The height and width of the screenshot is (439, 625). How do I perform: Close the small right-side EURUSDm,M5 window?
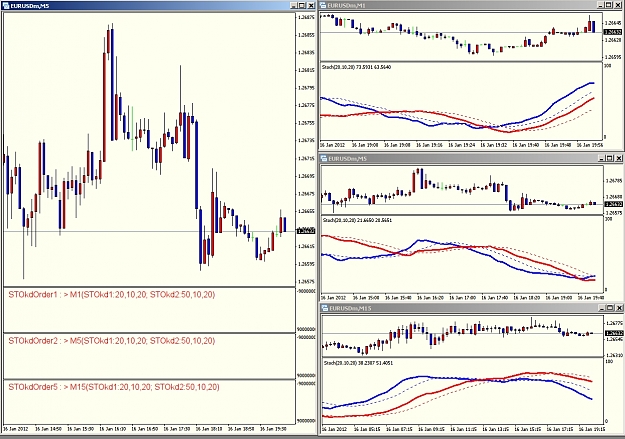pos(619,158)
